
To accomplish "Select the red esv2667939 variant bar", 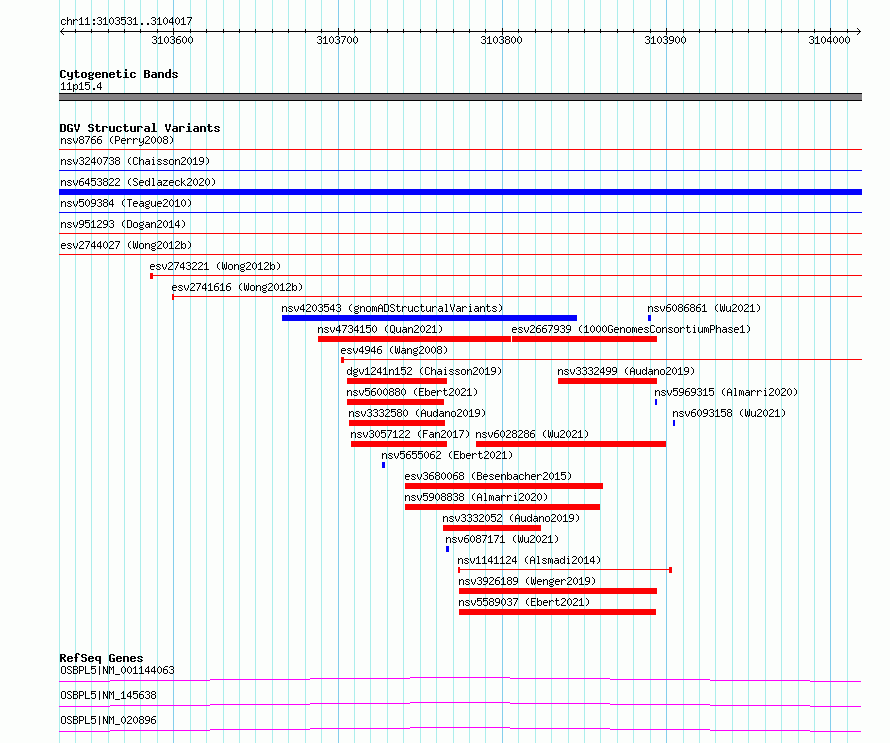I will coord(585,339).
